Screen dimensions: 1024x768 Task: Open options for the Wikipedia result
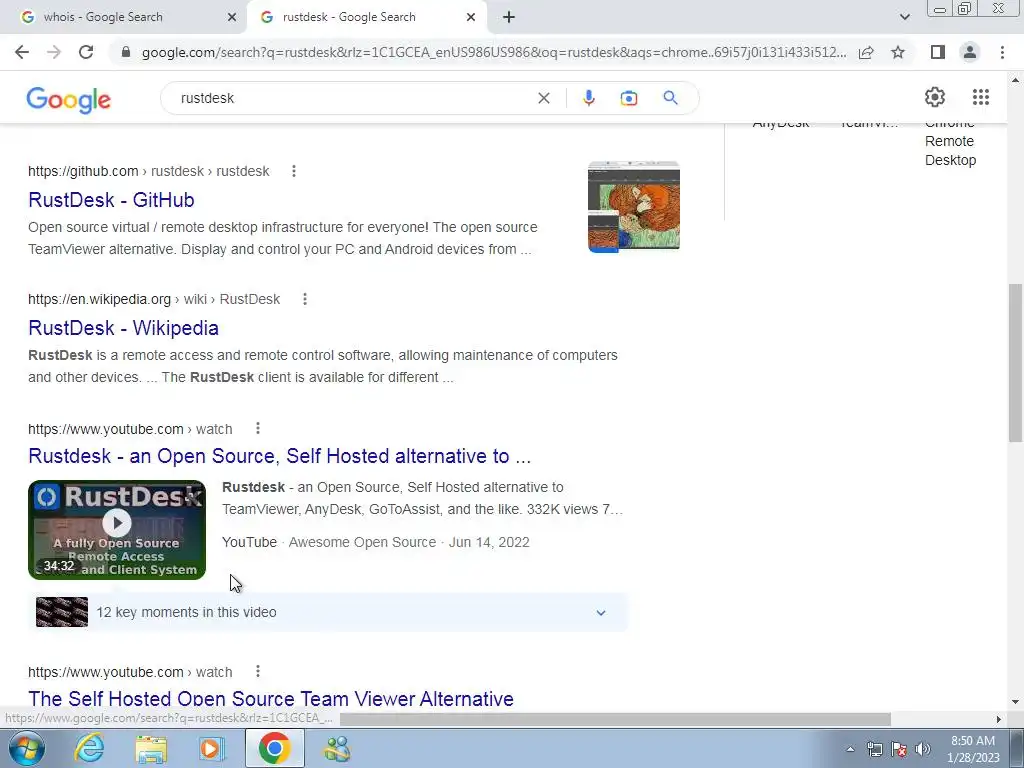point(304,299)
